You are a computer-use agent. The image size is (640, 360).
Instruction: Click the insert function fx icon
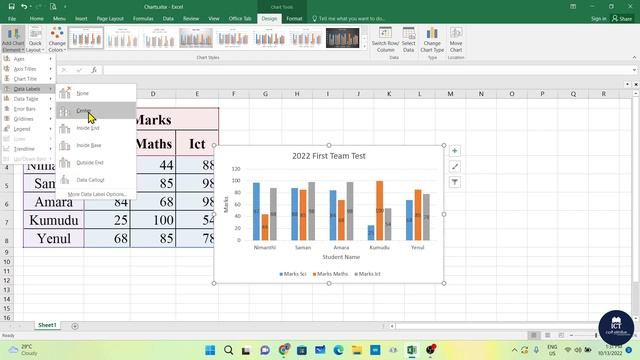(94, 70)
